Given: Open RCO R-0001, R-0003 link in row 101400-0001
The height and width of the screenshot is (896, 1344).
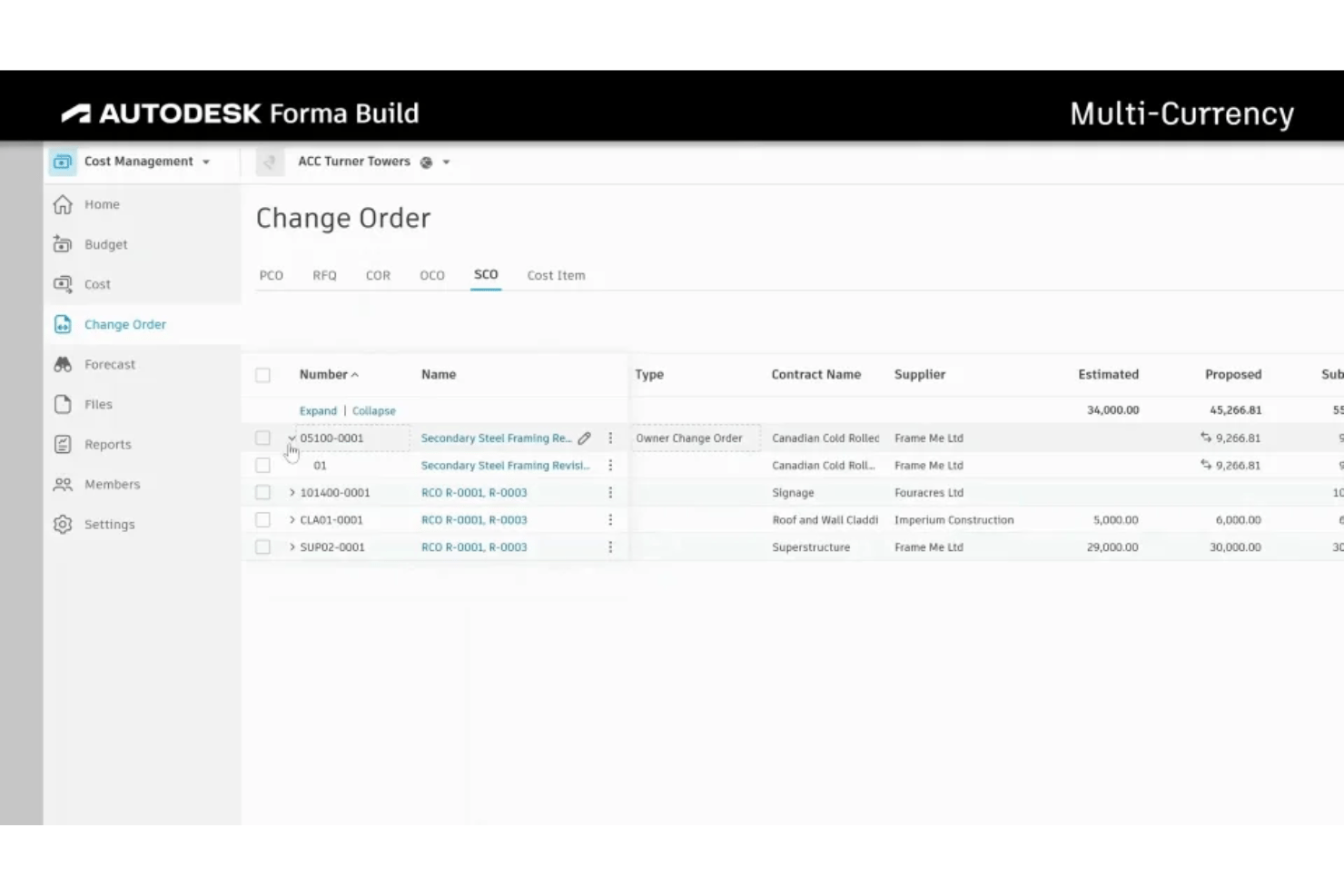Looking at the screenshot, I should pyautogui.click(x=474, y=492).
